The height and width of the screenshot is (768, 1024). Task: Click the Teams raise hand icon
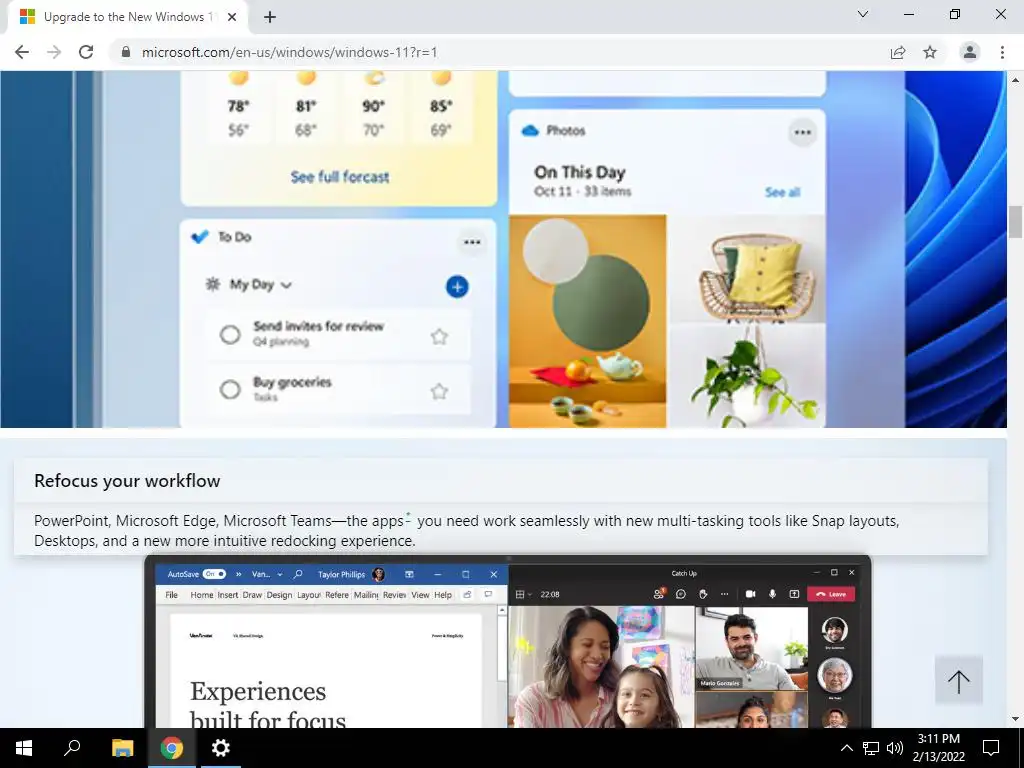click(703, 594)
